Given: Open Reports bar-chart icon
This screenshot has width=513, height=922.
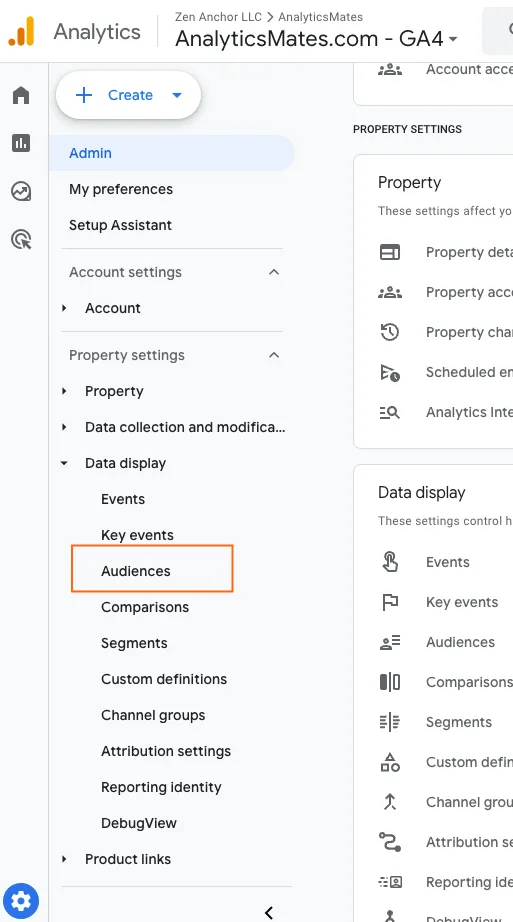Looking at the screenshot, I should (21, 143).
